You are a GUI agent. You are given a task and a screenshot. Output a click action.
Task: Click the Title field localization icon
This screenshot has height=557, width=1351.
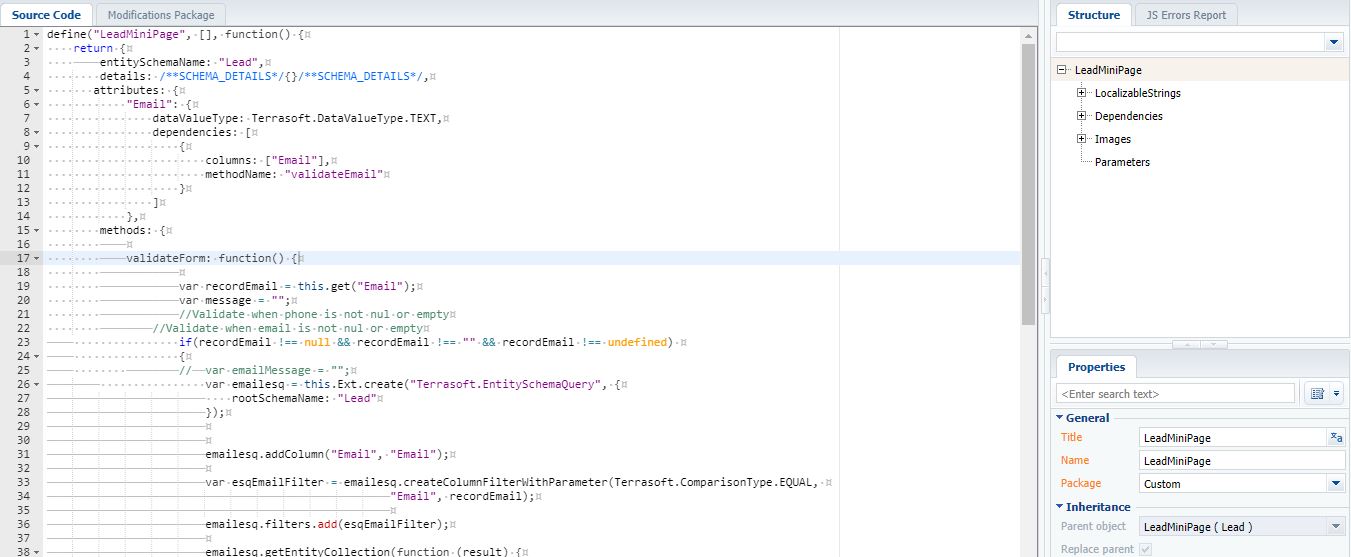coord(1336,438)
